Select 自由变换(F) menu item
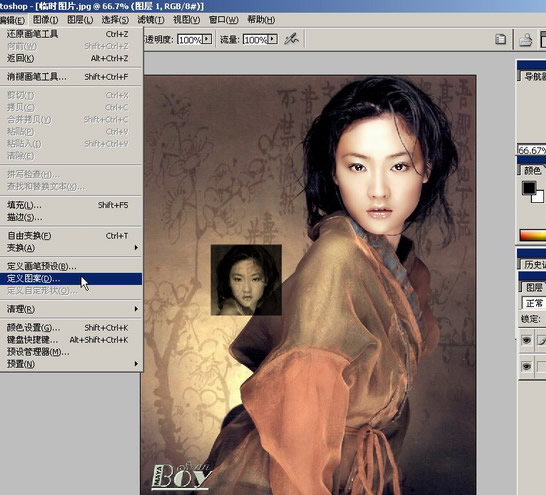 pyautogui.click(x=71, y=236)
